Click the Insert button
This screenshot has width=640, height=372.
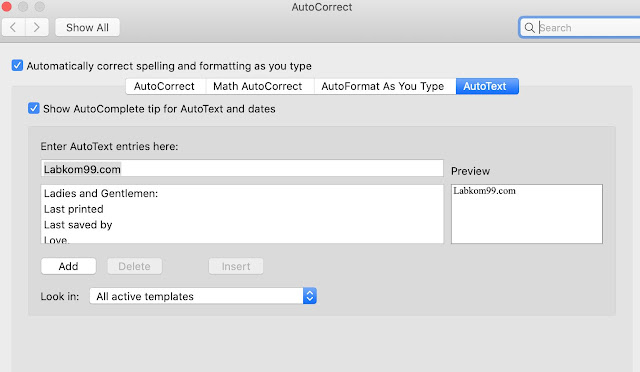click(236, 266)
